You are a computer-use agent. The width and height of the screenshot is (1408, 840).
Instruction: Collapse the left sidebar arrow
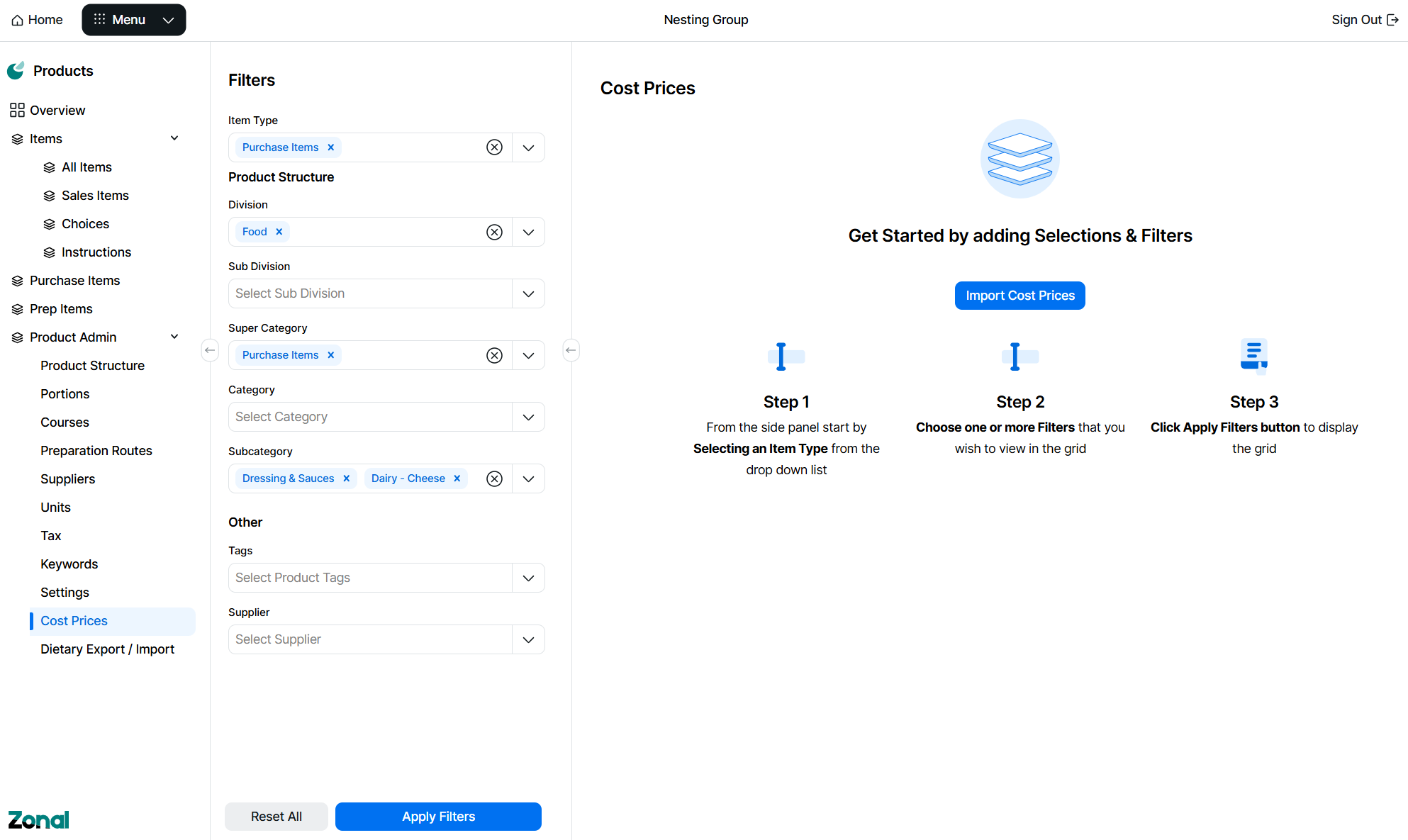[x=210, y=350]
